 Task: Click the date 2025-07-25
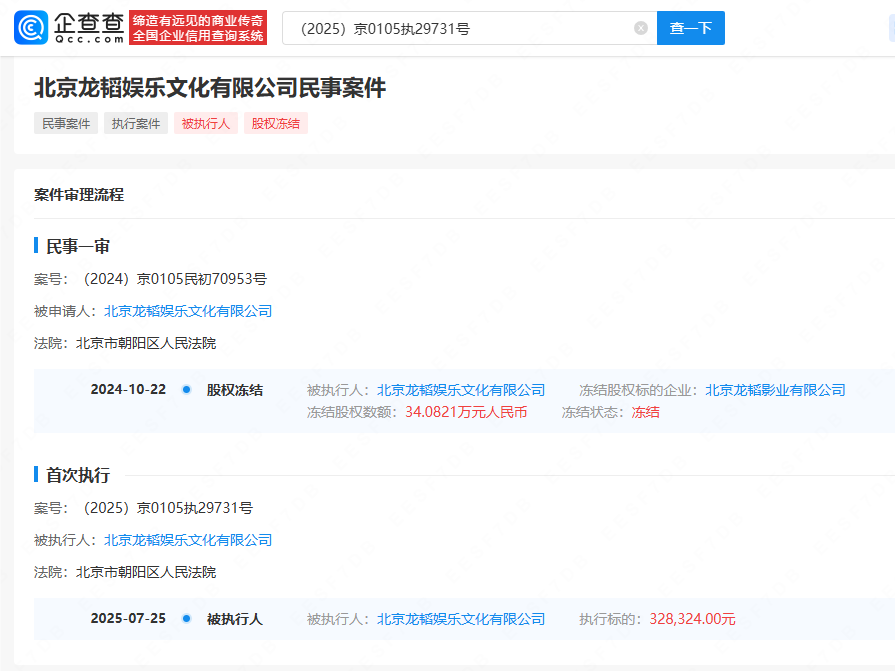click(128, 619)
